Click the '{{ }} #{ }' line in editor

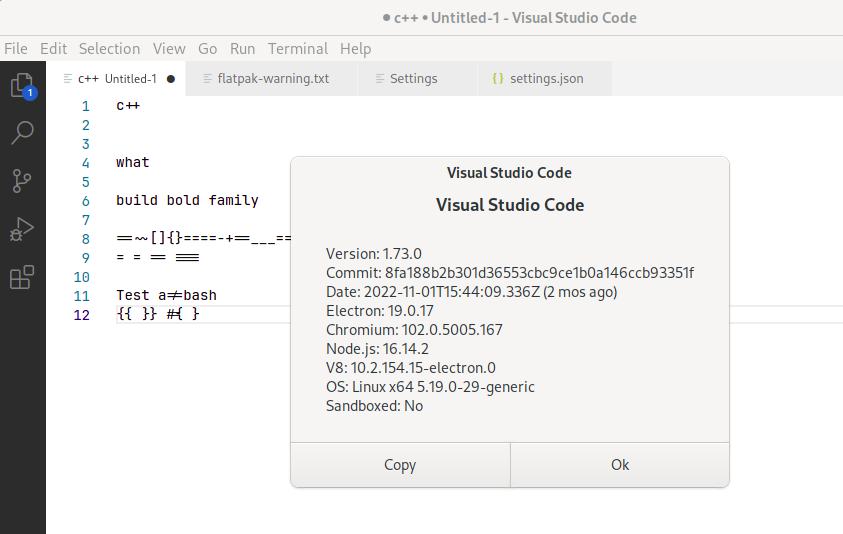(158, 314)
